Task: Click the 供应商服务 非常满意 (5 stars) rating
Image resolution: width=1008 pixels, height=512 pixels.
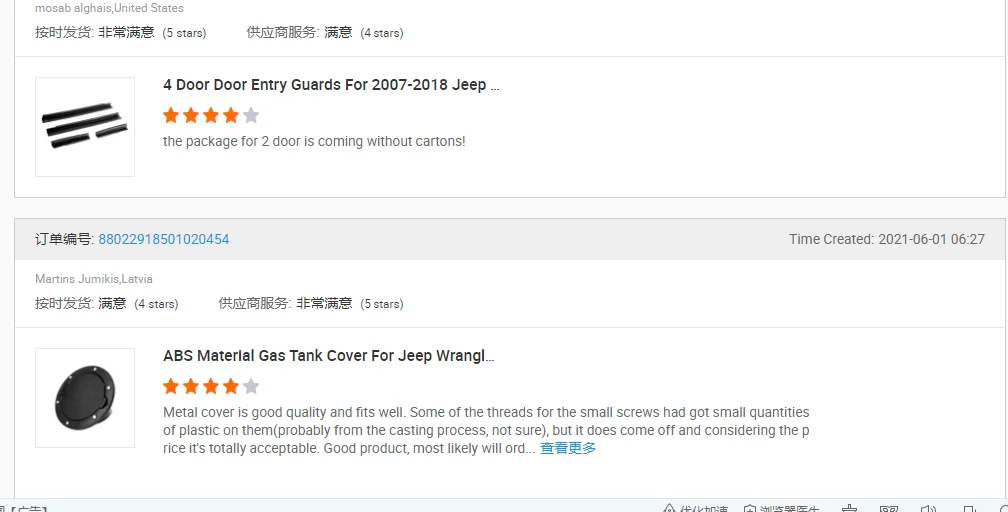Action: click(311, 304)
